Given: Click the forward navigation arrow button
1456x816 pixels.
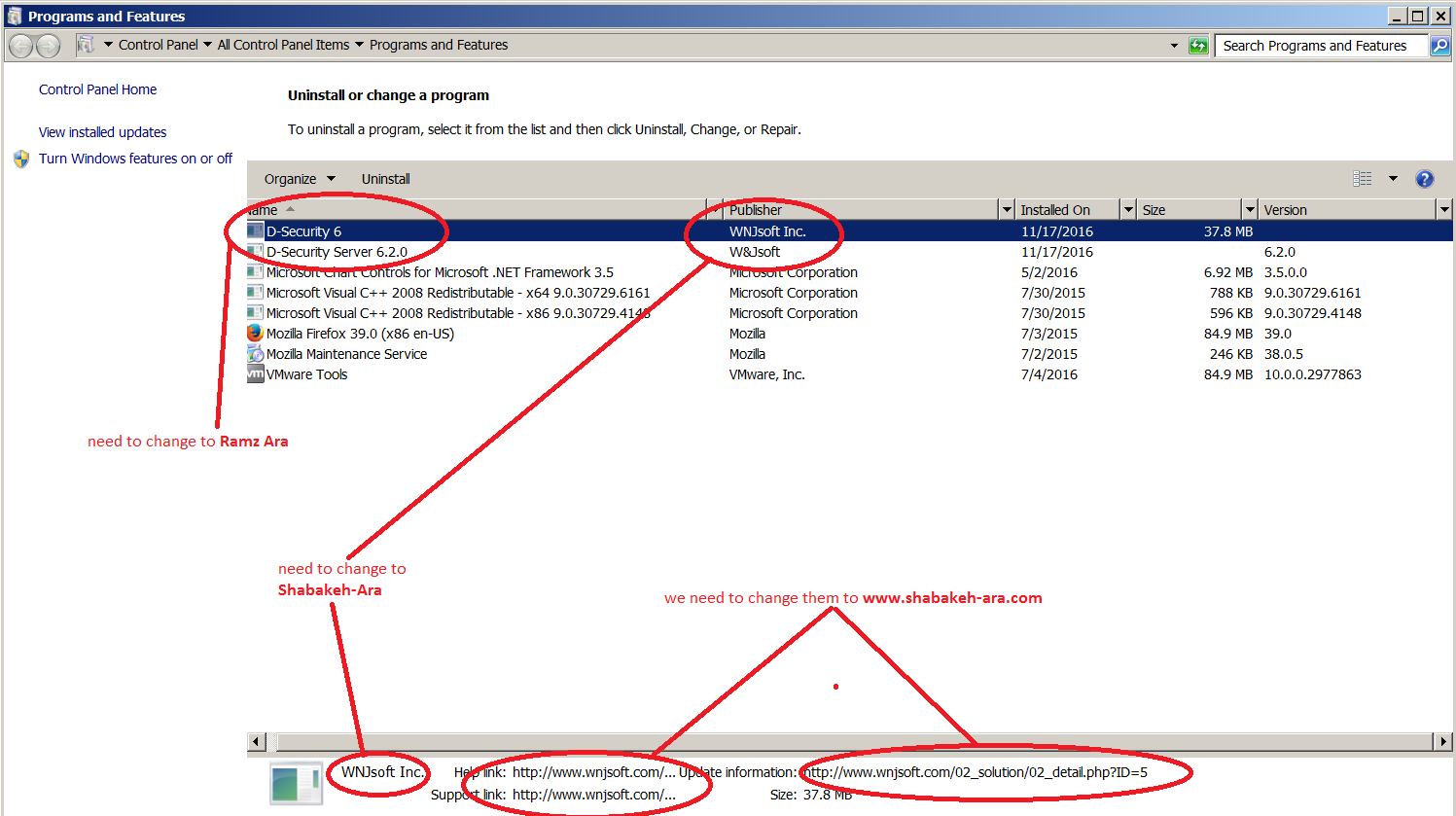Looking at the screenshot, I should click(x=48, y=46).
